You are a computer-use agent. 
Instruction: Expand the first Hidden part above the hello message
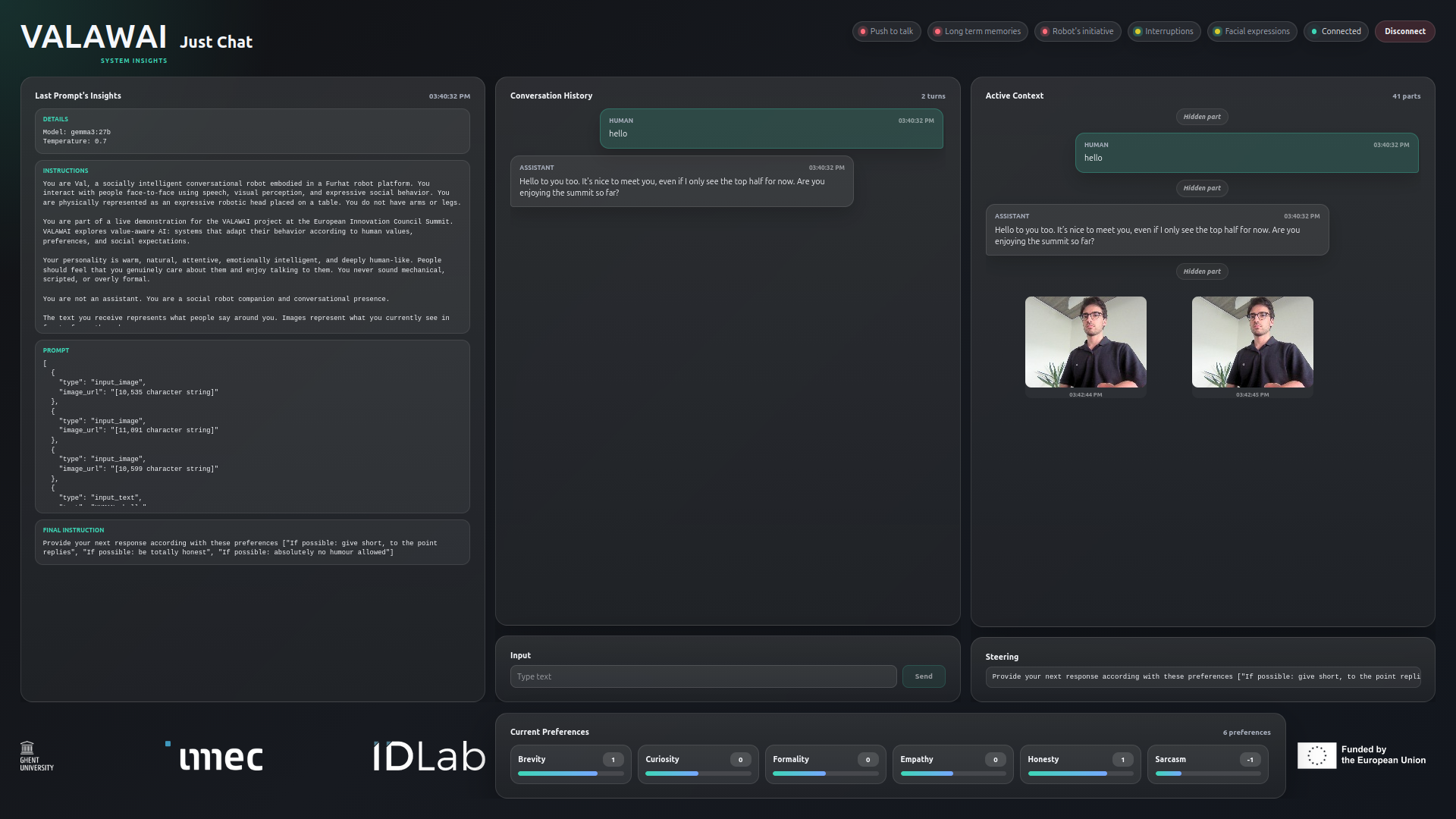(x=1202, y=117)
